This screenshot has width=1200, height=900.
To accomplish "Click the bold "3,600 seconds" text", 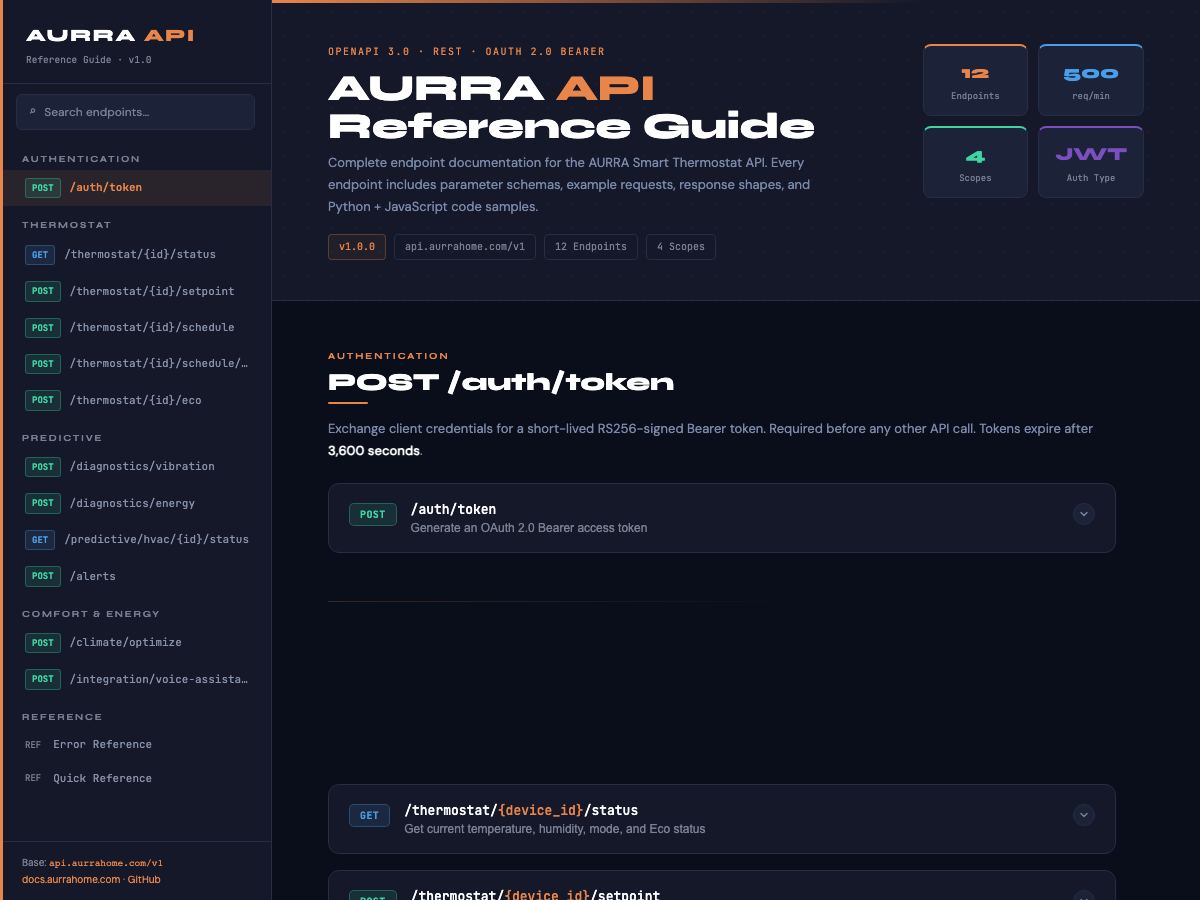I will click(x=374, y=451).
